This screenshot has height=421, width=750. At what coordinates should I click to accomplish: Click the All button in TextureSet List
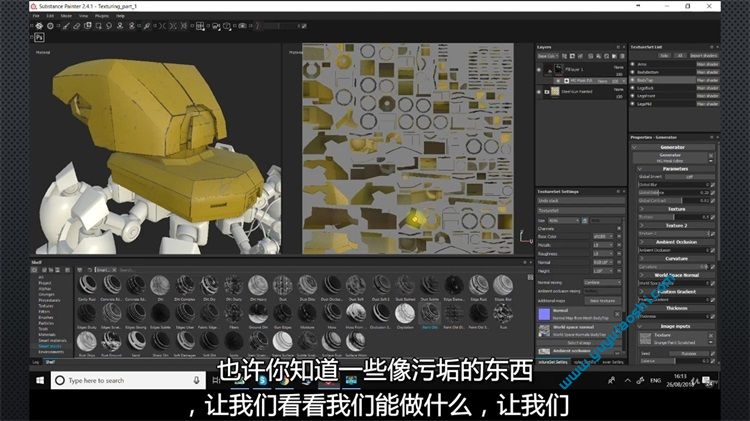tap(680, 55)
